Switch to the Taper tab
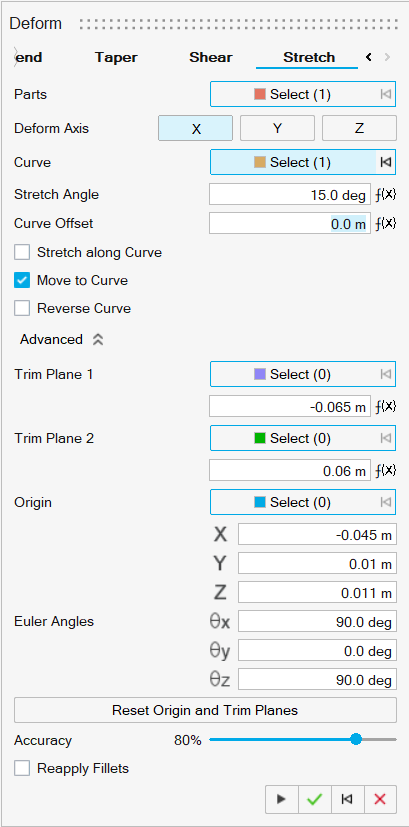409x827 pixels. click(x=116, y=57)
